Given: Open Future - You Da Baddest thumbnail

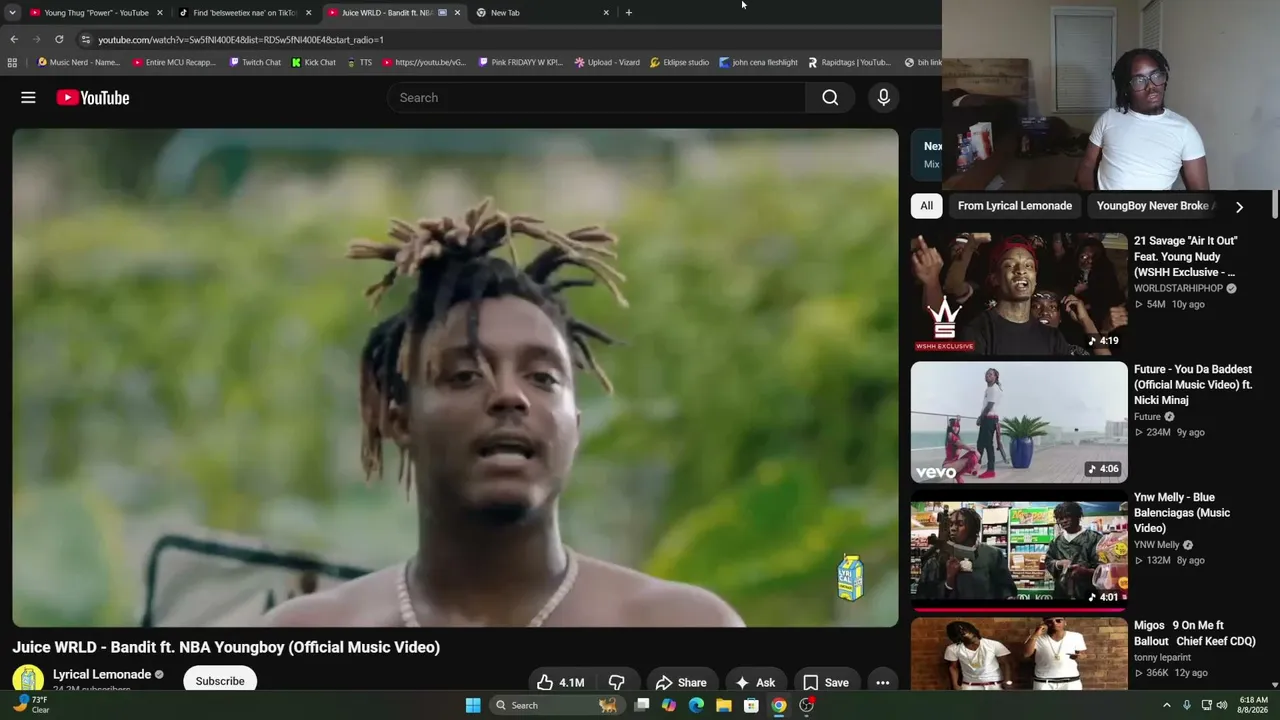Looking at the screenshot, I should pyautogui.click(x=1019, y=422).
